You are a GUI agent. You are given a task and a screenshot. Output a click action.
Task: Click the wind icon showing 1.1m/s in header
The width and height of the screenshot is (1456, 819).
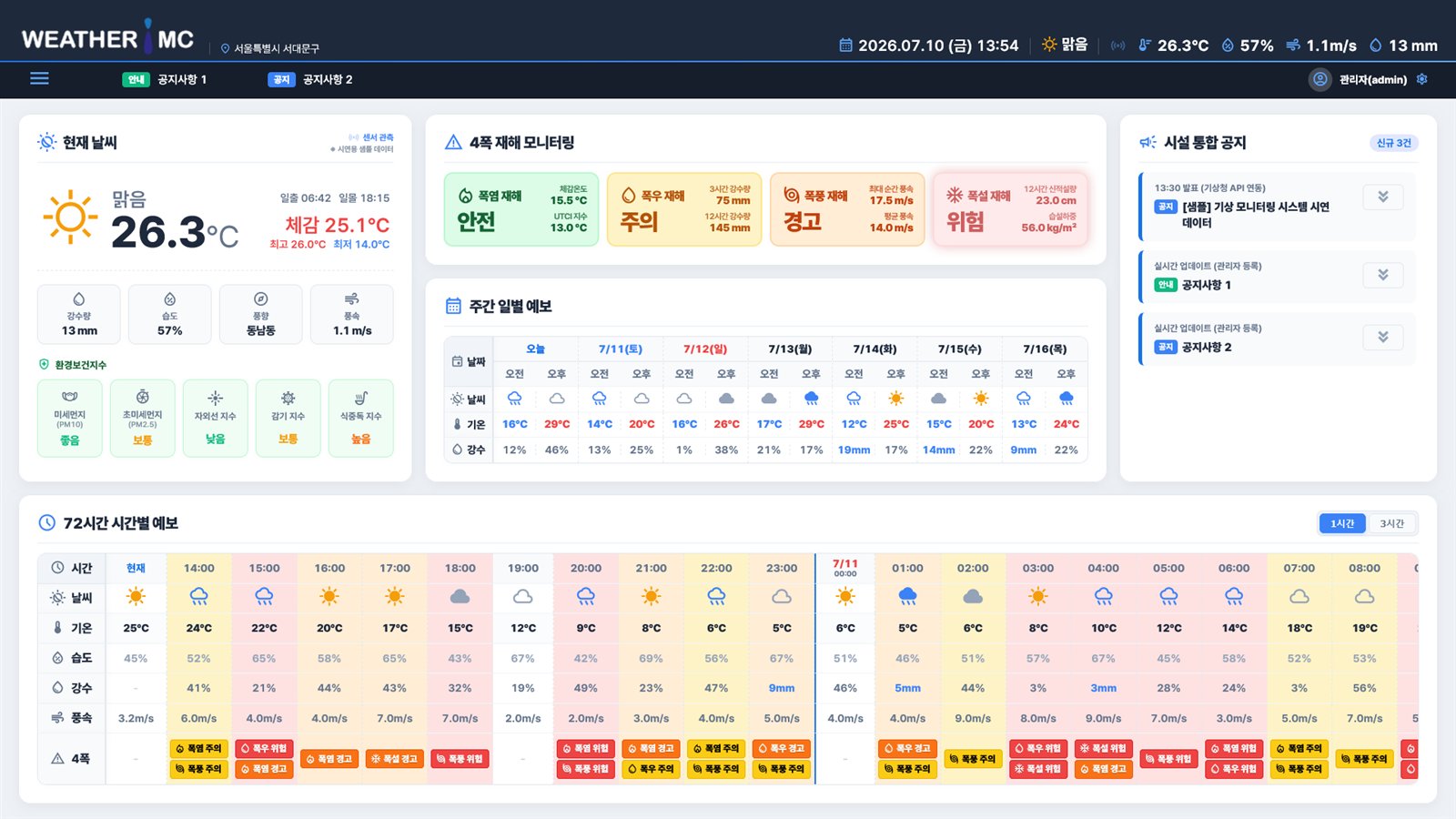(1293, 45)
